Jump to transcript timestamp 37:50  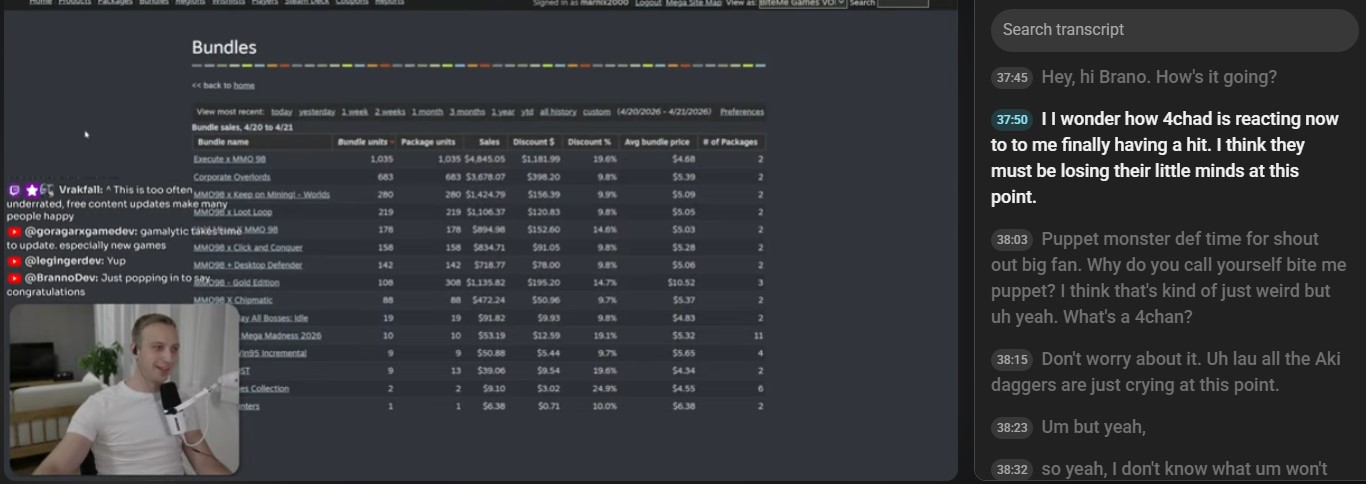[x=1011, y=119]
